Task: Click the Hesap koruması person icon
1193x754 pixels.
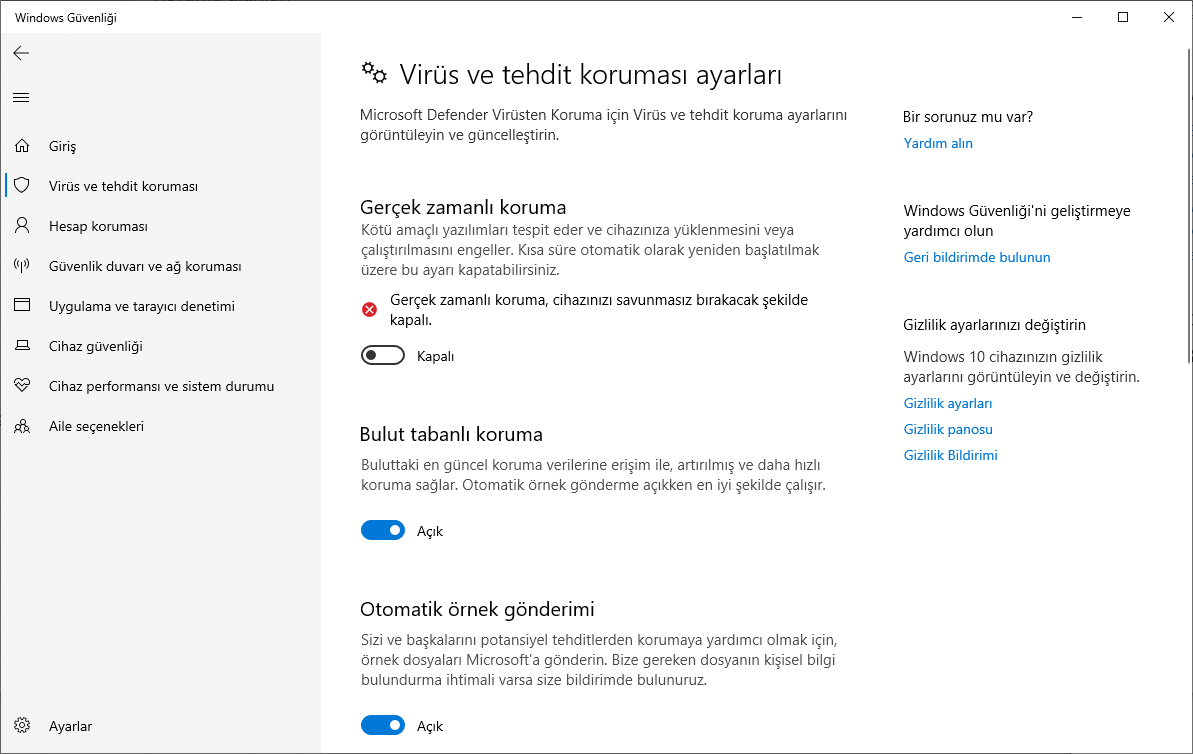Action: point(21,226)
